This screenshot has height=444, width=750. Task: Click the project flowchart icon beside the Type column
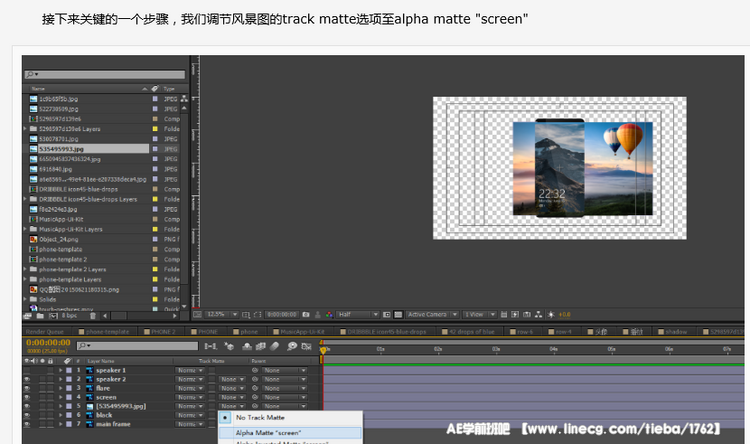click(x=184, y=99)
